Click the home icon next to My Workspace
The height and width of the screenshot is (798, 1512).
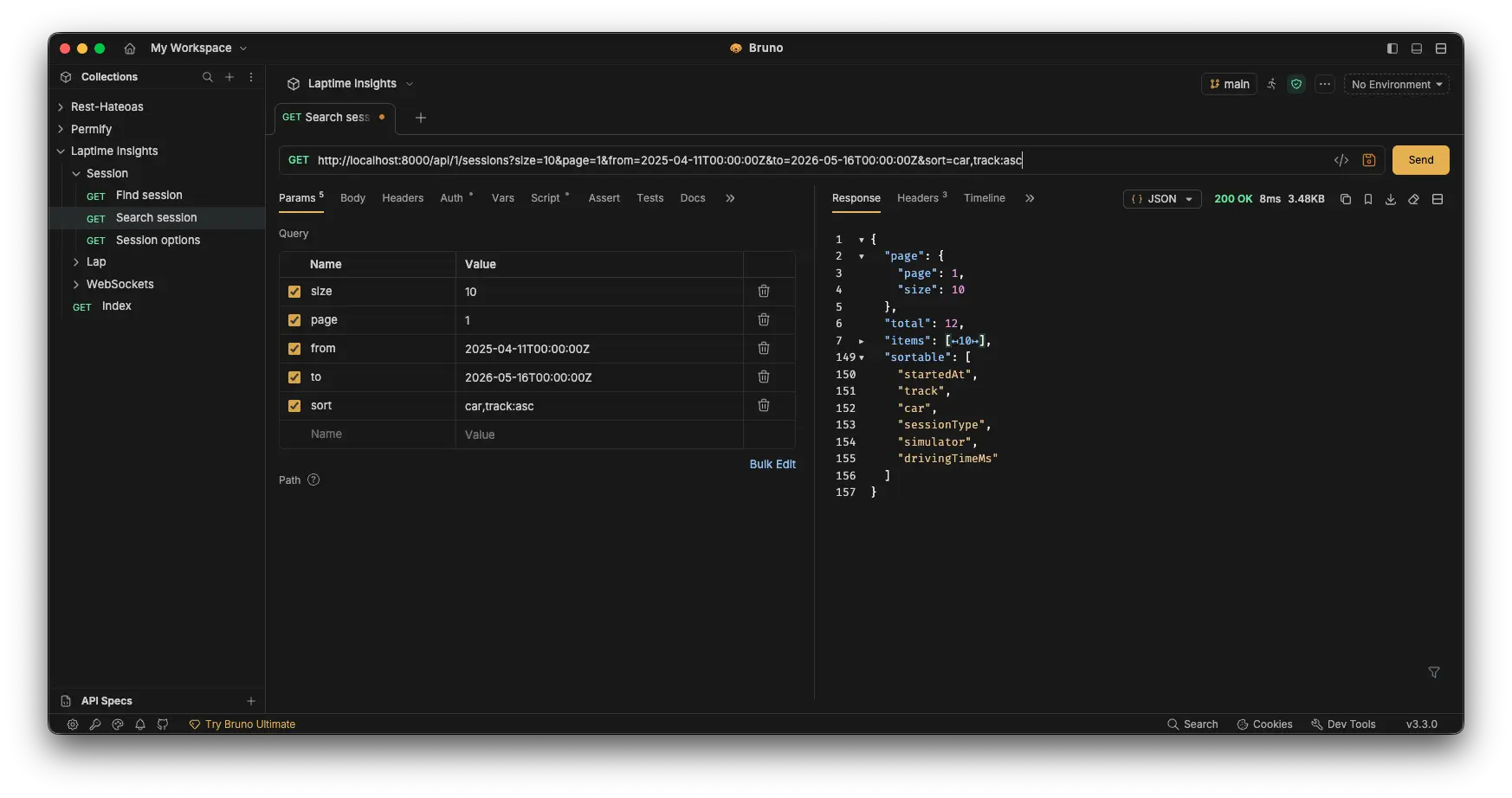pyautogui.click(x=130, y=48)
